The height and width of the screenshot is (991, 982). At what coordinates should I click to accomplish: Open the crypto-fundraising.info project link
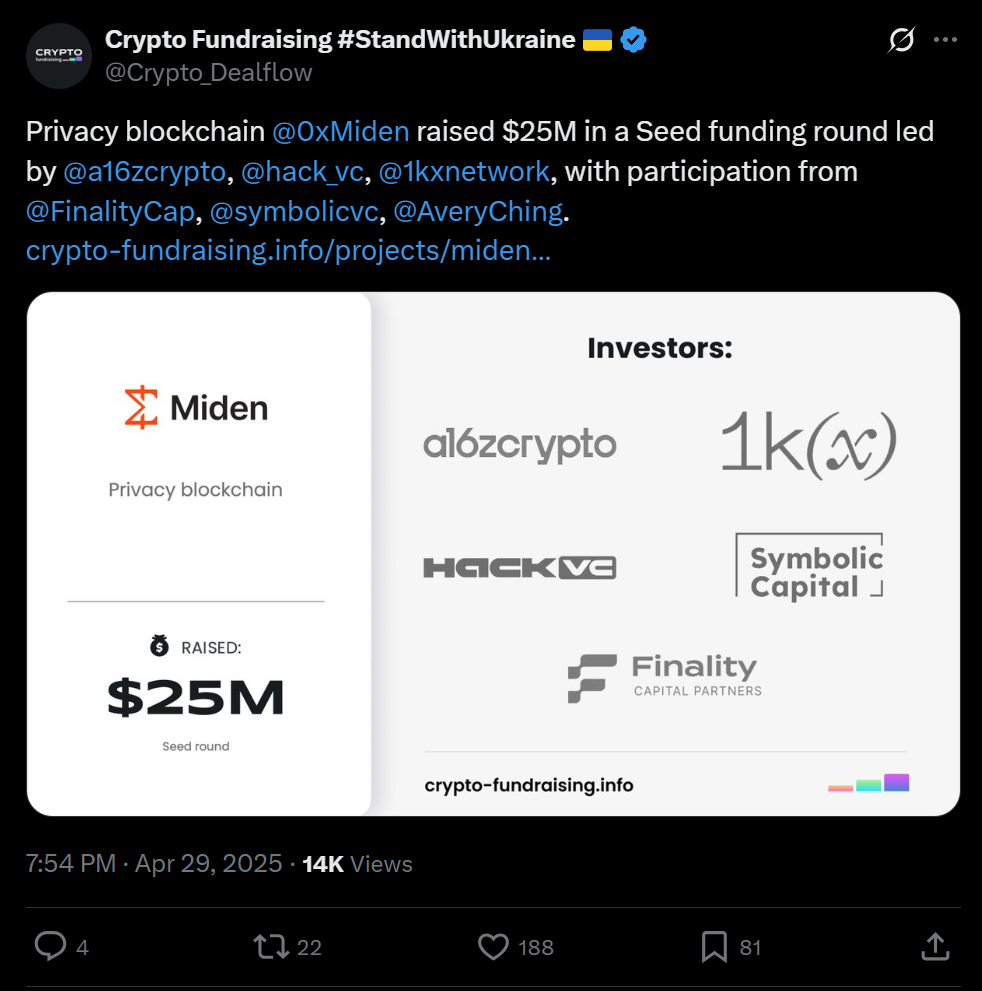288,251
